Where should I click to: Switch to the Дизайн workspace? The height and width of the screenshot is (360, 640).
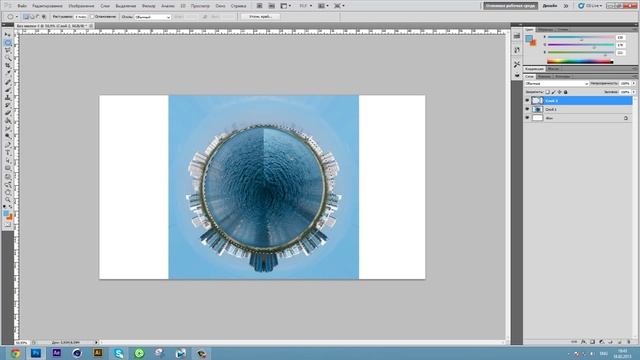coord(550,6)
